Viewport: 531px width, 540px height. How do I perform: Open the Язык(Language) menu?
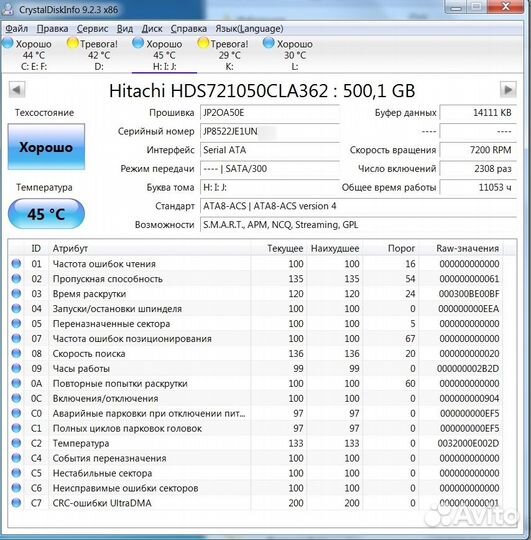(x=249, y=29)
